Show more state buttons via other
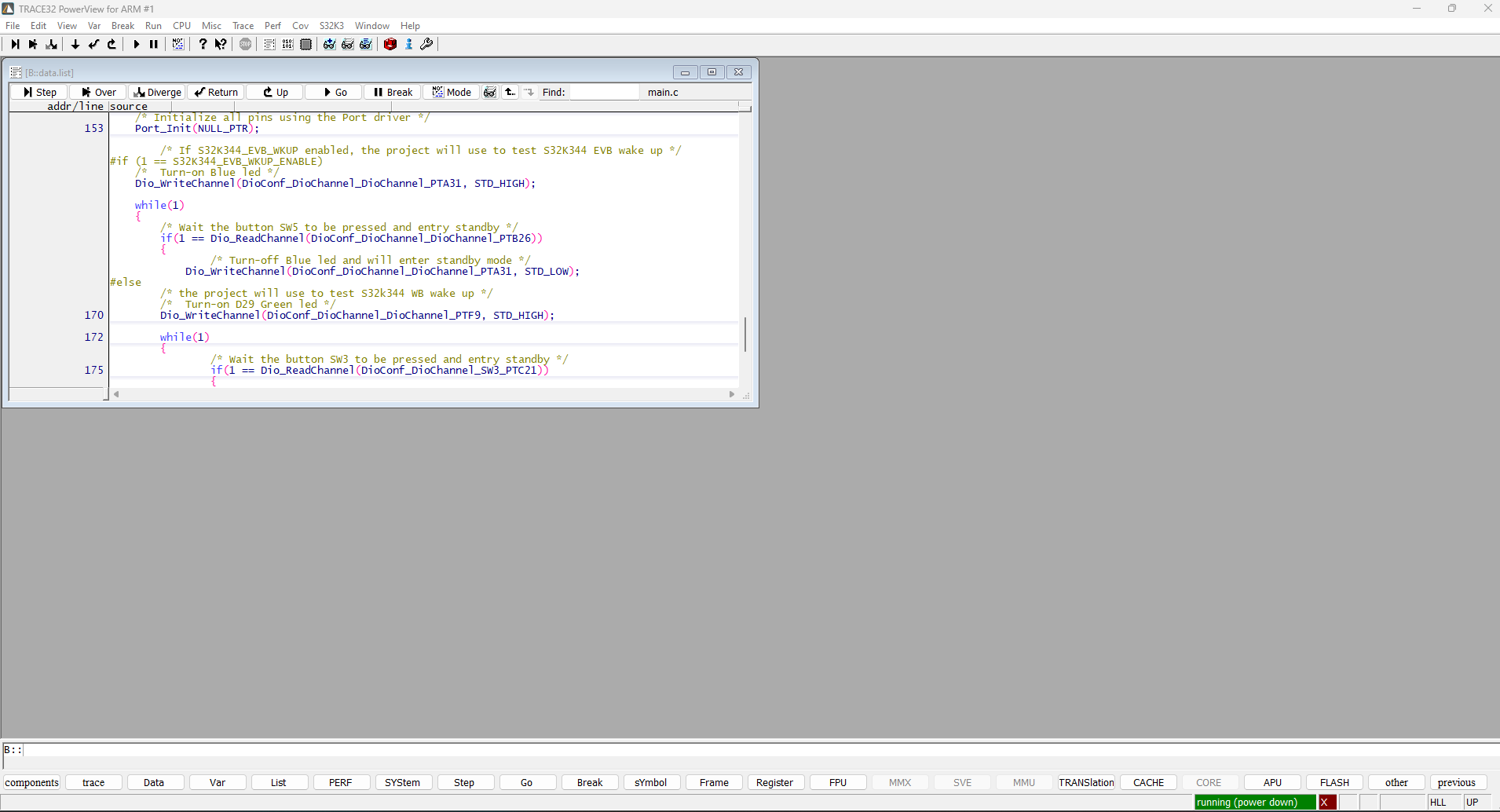 coord(1396,782)
